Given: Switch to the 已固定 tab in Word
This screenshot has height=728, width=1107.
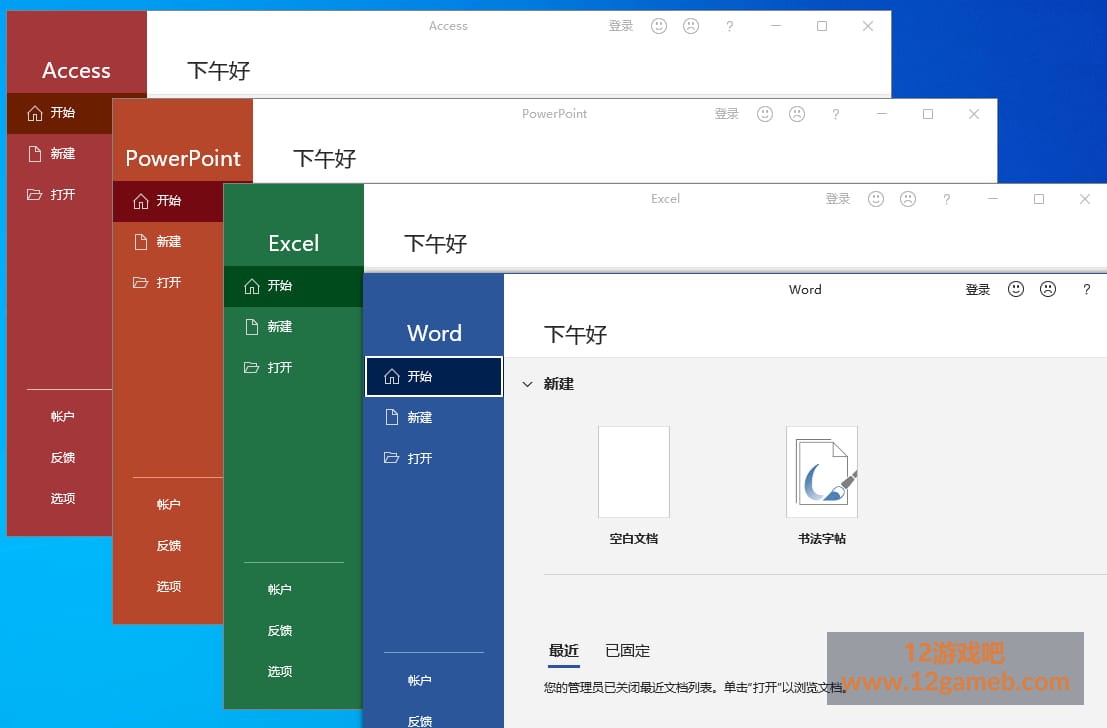Looking at the screenshot, I should (x=627, y=650).
